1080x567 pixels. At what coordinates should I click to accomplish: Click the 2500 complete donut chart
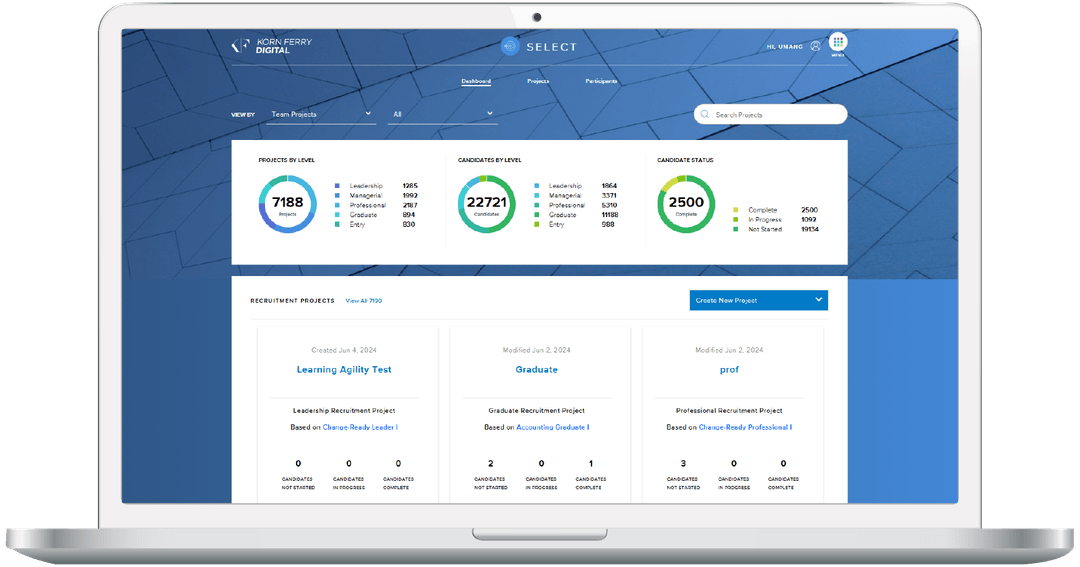coord(686,204)
